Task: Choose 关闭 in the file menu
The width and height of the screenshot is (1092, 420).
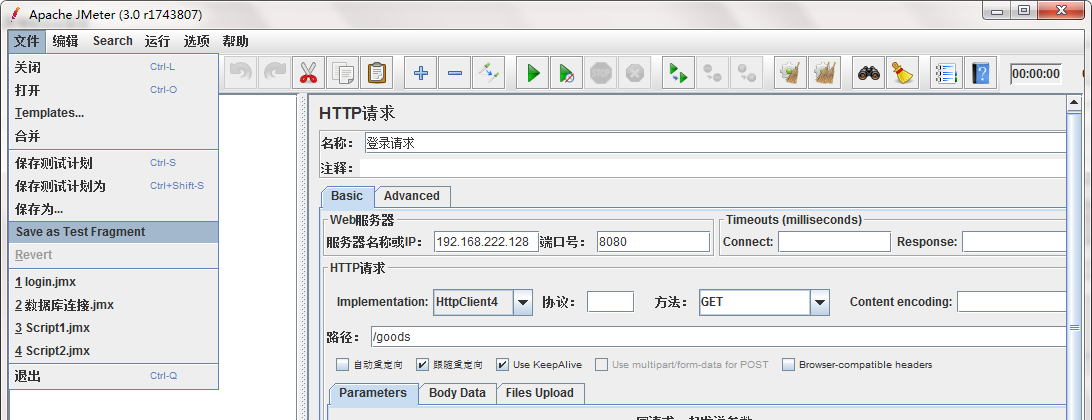Action: pos(114,68)
